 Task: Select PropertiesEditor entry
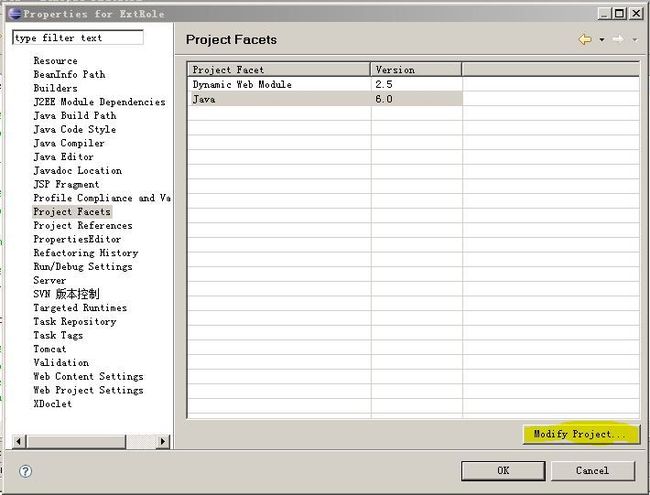(x=77, y=239)
